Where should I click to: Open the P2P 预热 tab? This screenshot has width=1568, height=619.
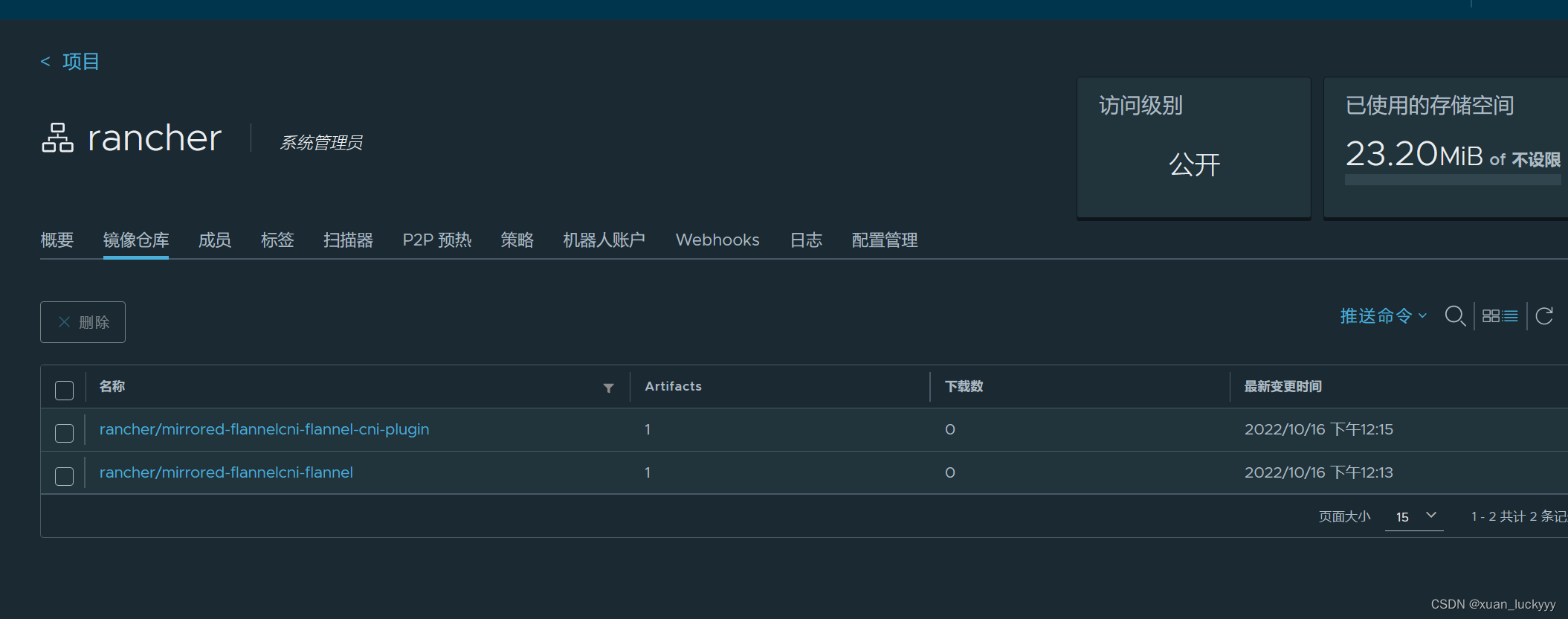[x=437, y=240]
